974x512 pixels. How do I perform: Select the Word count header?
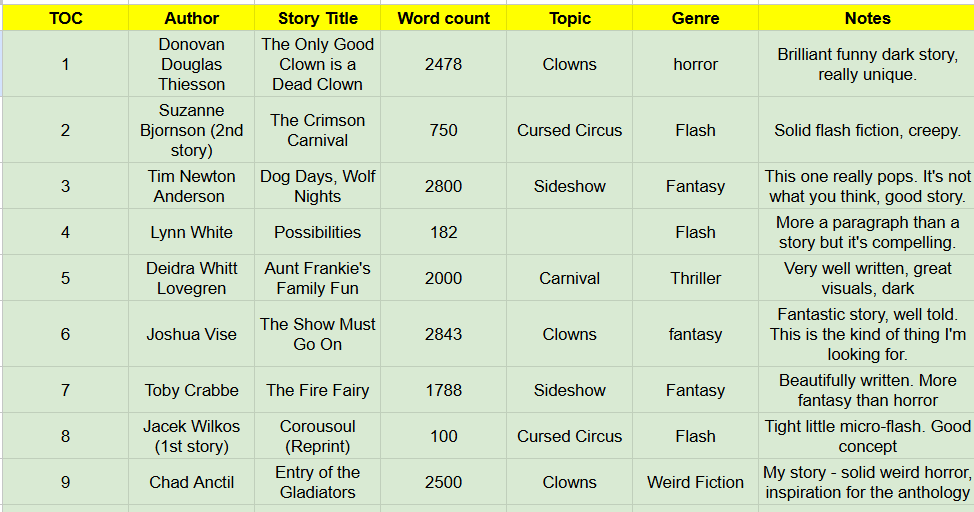[x=443, y=18]
